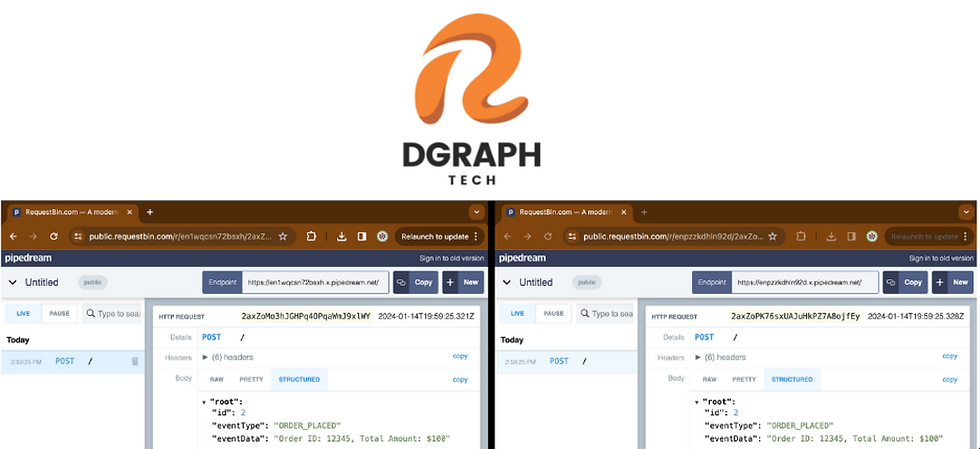Click the back arrow in the left browser window
980x449 pixels.
pyautogui.click(x=13, y=236)
